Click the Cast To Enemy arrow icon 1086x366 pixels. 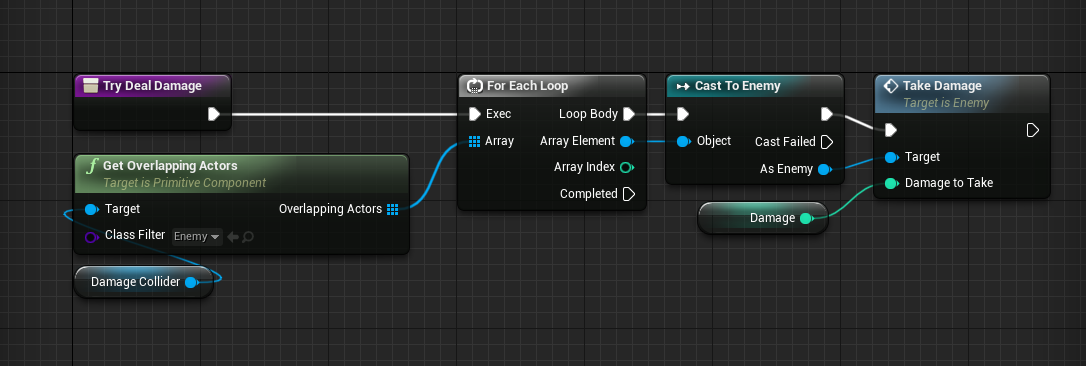[x=683, y=86]
